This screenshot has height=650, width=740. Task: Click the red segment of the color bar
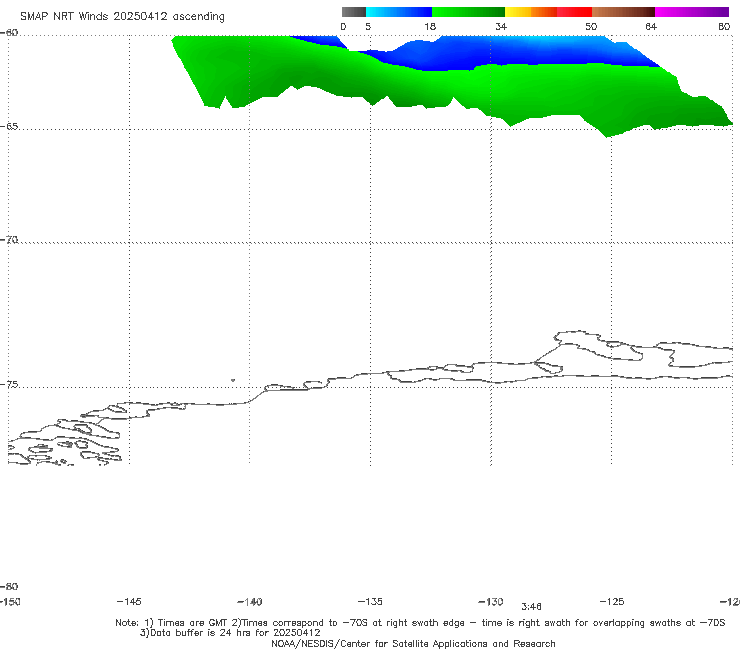pyautogui.click(x=574, y=12)
